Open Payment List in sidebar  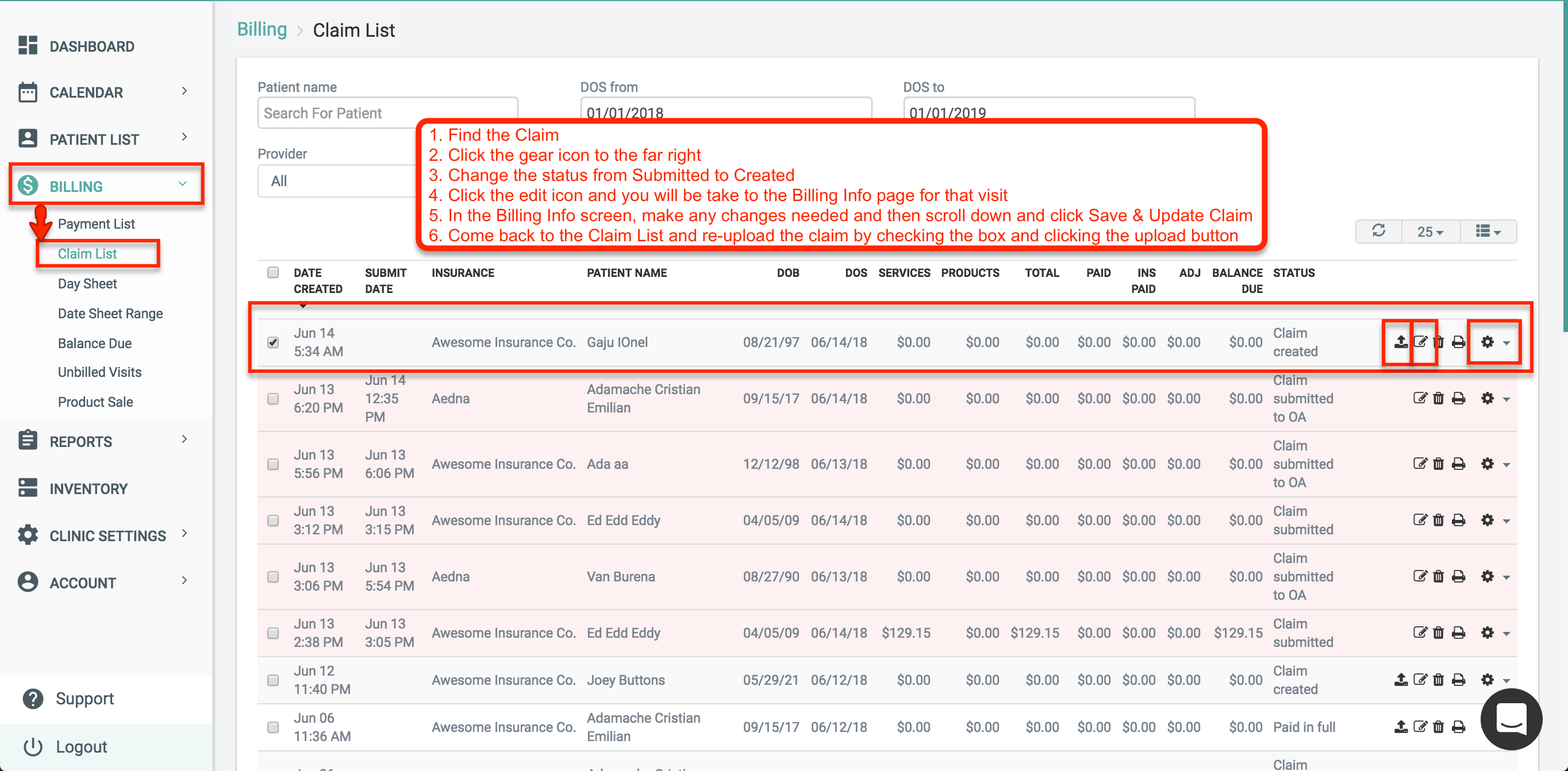point(96,224)
